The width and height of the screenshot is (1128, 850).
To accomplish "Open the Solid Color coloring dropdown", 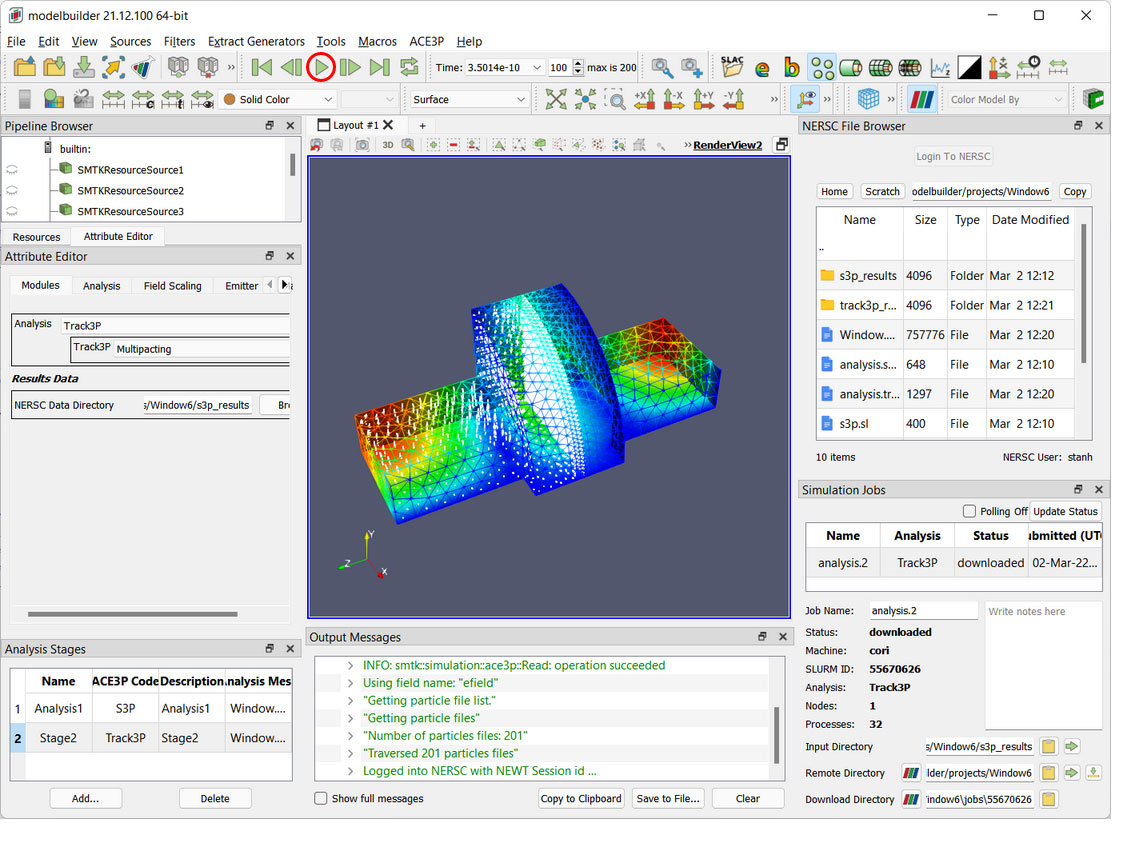I will click(x=278, y=99).
